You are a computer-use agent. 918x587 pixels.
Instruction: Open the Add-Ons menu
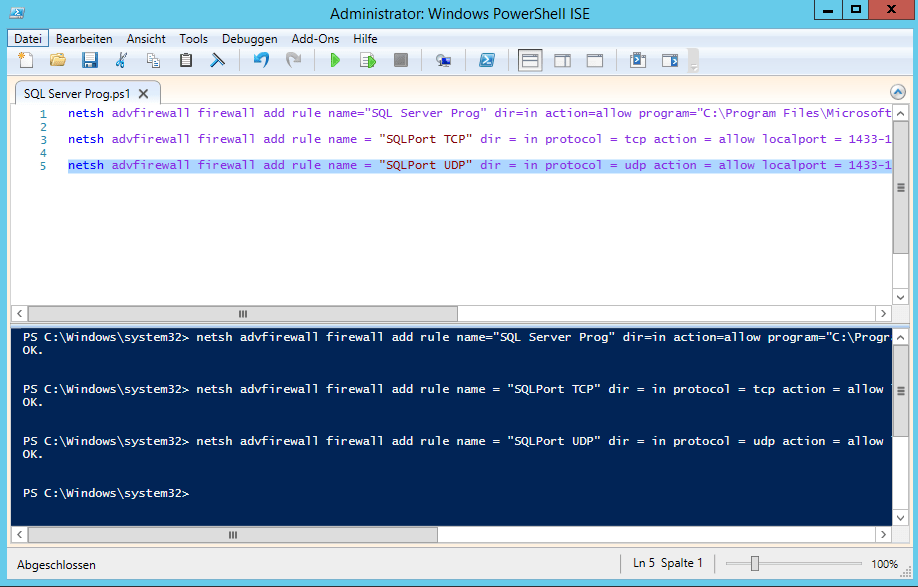point(315,38)
